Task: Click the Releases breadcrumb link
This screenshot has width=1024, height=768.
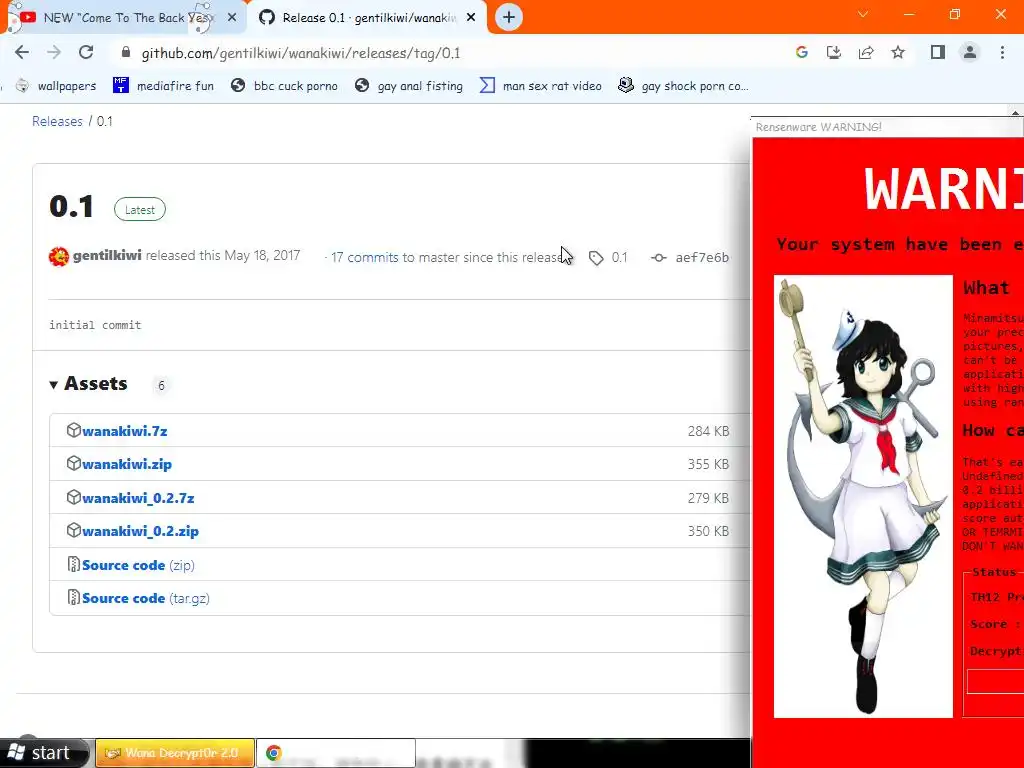Action: 57,121
